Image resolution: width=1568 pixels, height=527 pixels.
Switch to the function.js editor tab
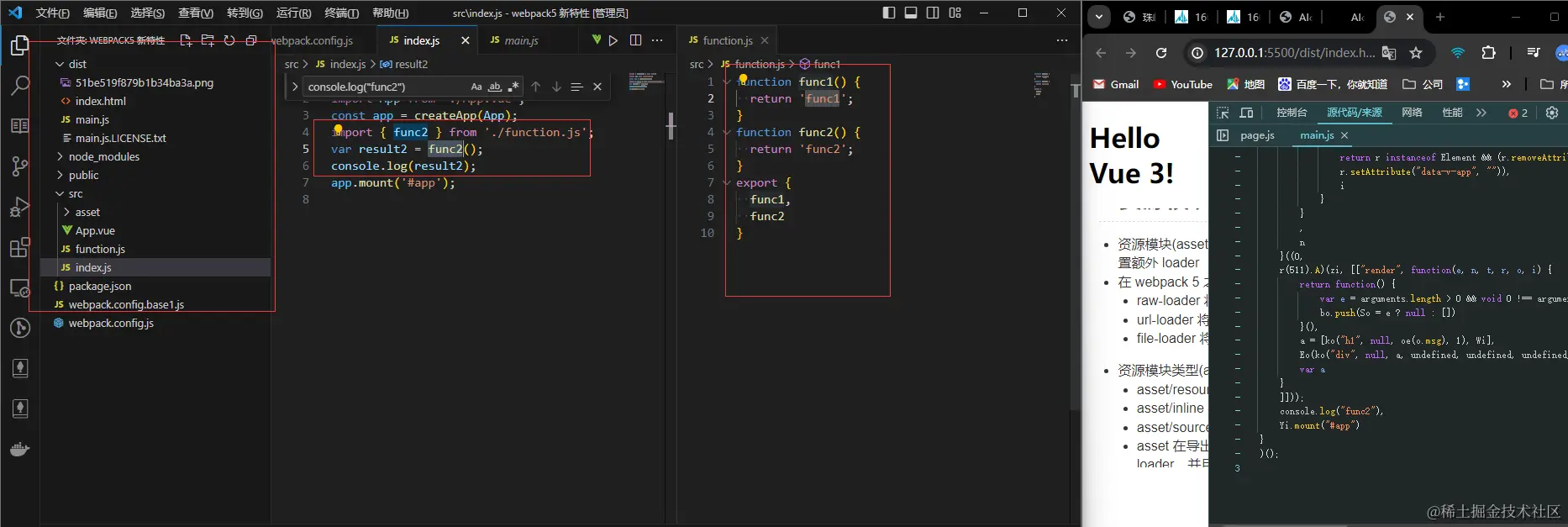coord(728,40)
